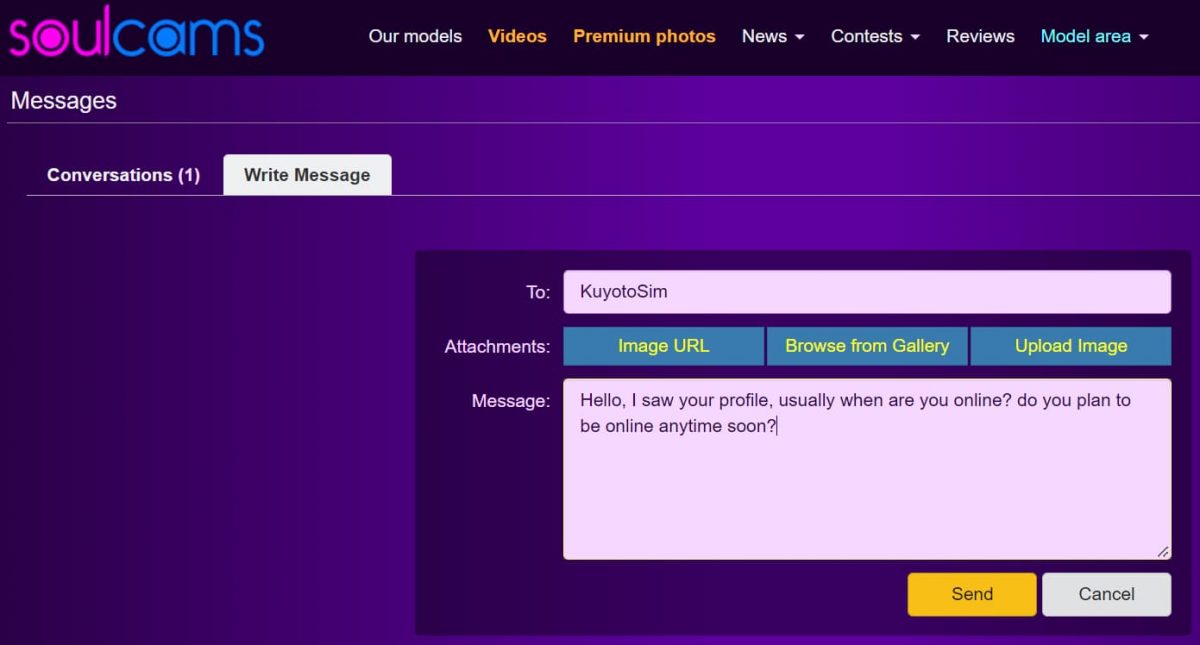The height and width of the screenshot is (645, 1200).
Task: Expand the Model area dropdown
Action: click(x=1094, y=36)
